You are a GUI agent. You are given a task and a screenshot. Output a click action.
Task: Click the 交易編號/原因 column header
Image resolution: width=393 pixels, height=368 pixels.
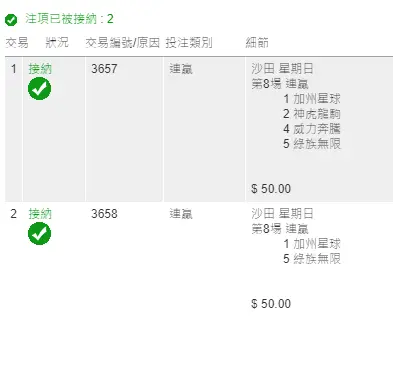(x=122, y=43)
